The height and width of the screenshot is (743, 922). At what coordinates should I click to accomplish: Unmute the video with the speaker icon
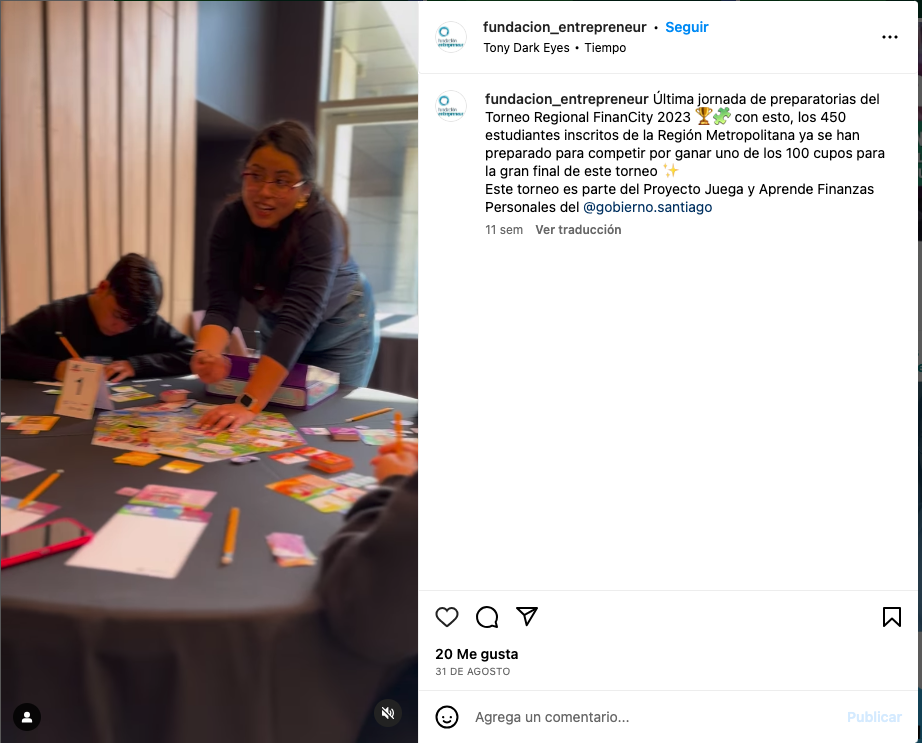point(387,713)
